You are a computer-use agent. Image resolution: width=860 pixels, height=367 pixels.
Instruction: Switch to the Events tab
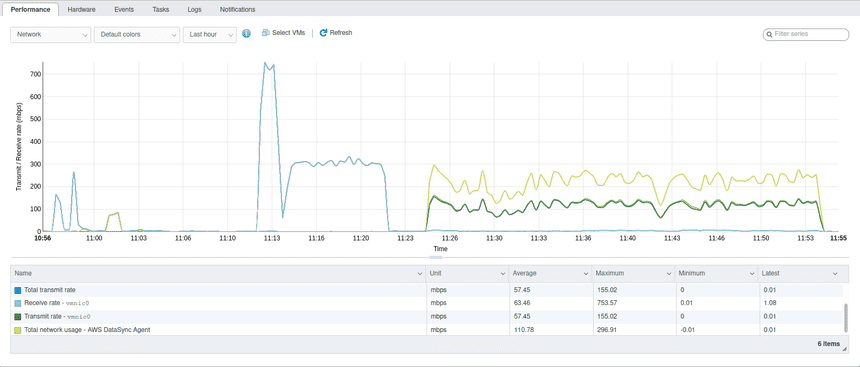coord(124,9)
